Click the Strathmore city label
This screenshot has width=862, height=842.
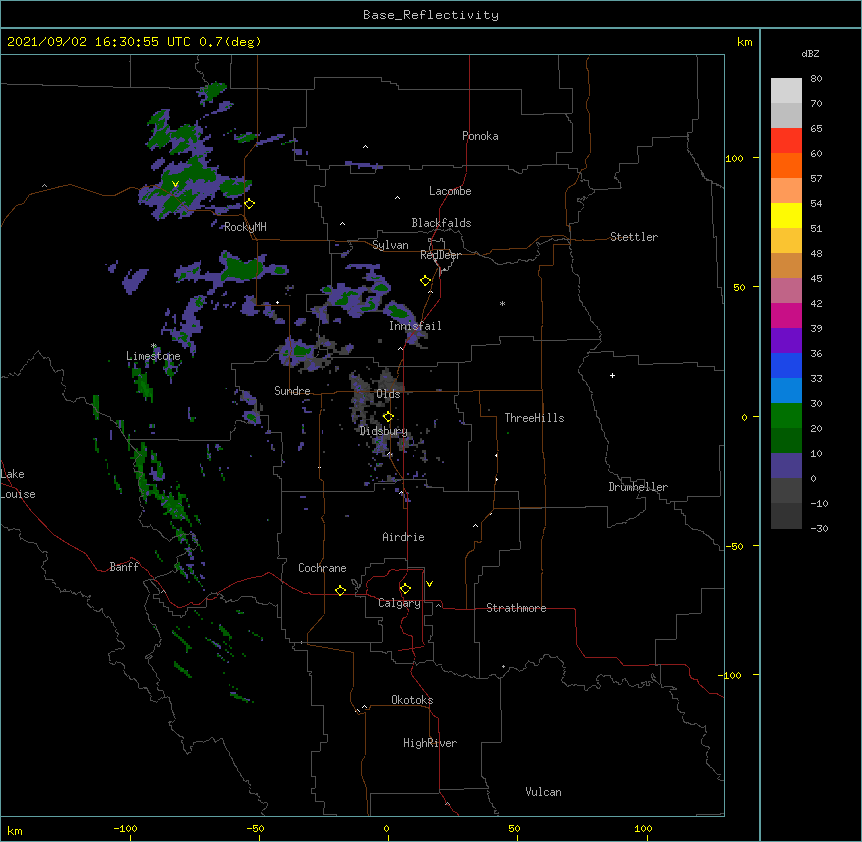point(516,608)
